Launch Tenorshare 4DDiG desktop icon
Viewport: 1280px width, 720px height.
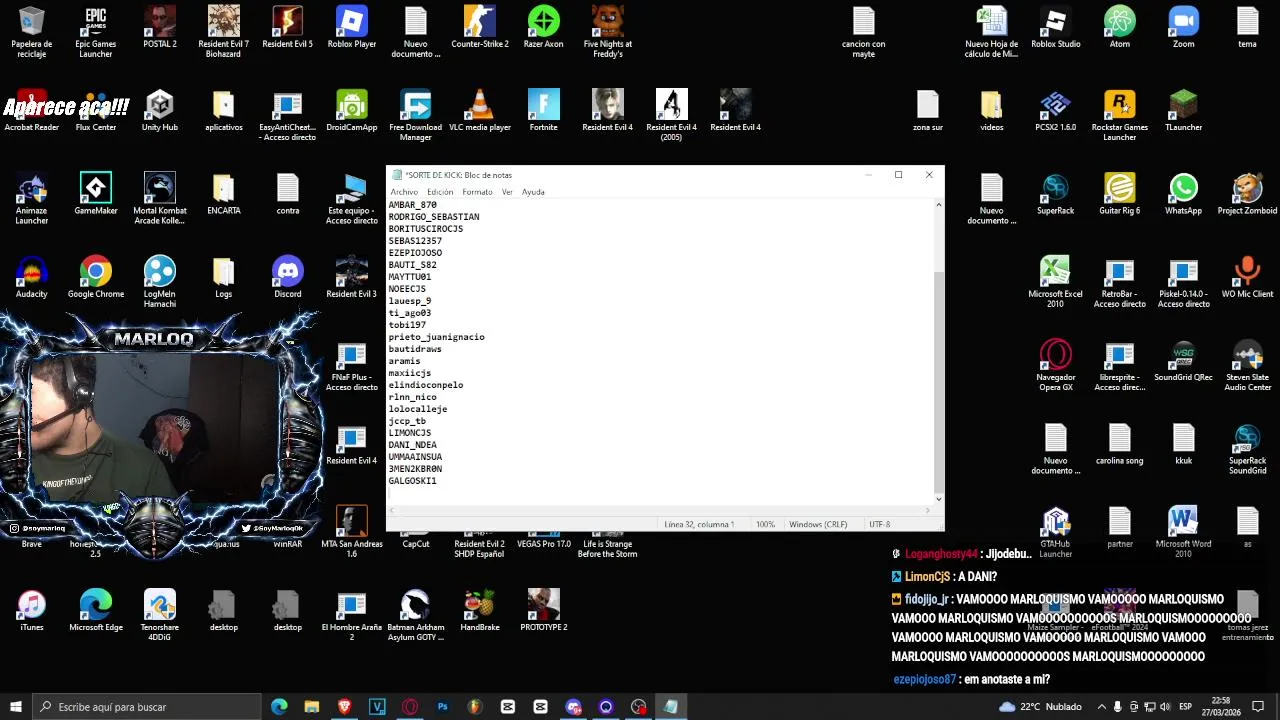[160, 615]
